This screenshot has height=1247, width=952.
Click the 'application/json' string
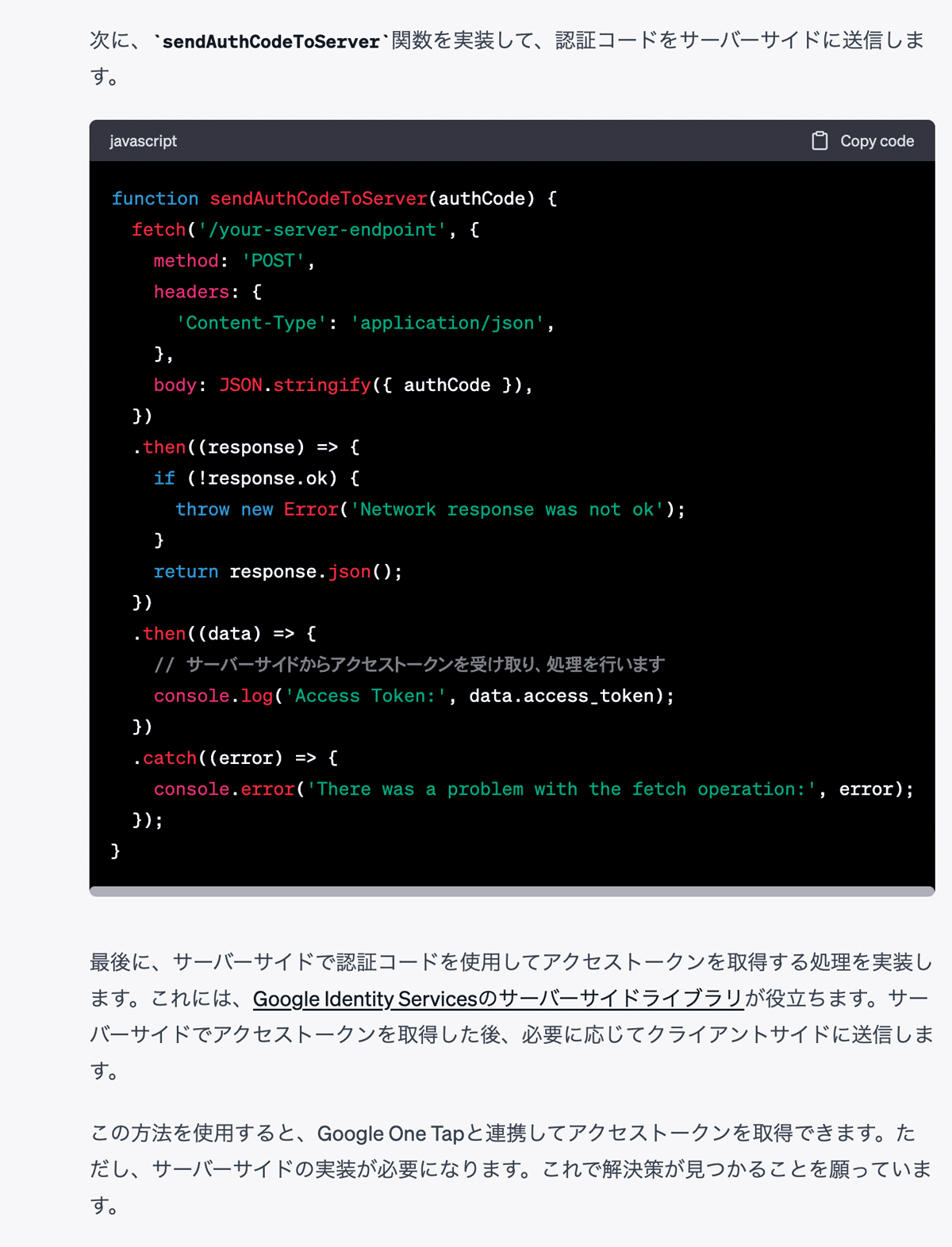pyautogui.click(x=447, y=323)
